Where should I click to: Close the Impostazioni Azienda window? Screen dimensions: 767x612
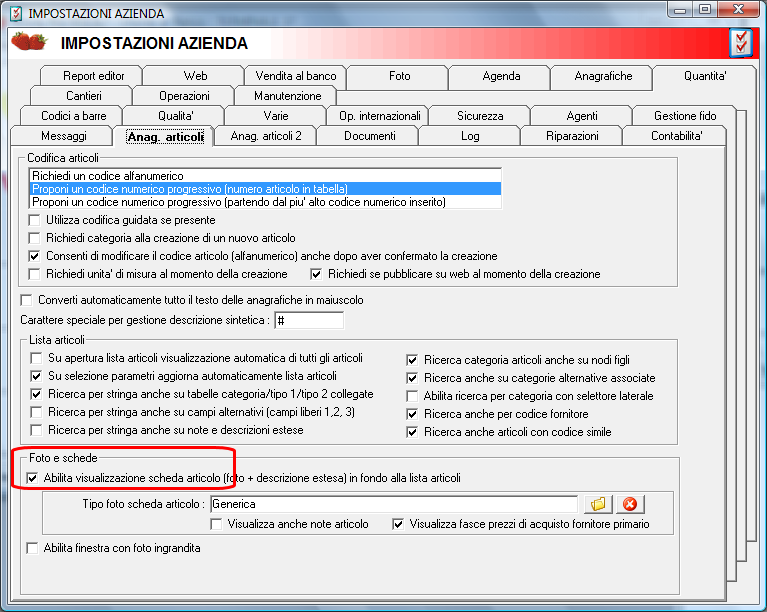pyautogui.click(x=739, y=10)
